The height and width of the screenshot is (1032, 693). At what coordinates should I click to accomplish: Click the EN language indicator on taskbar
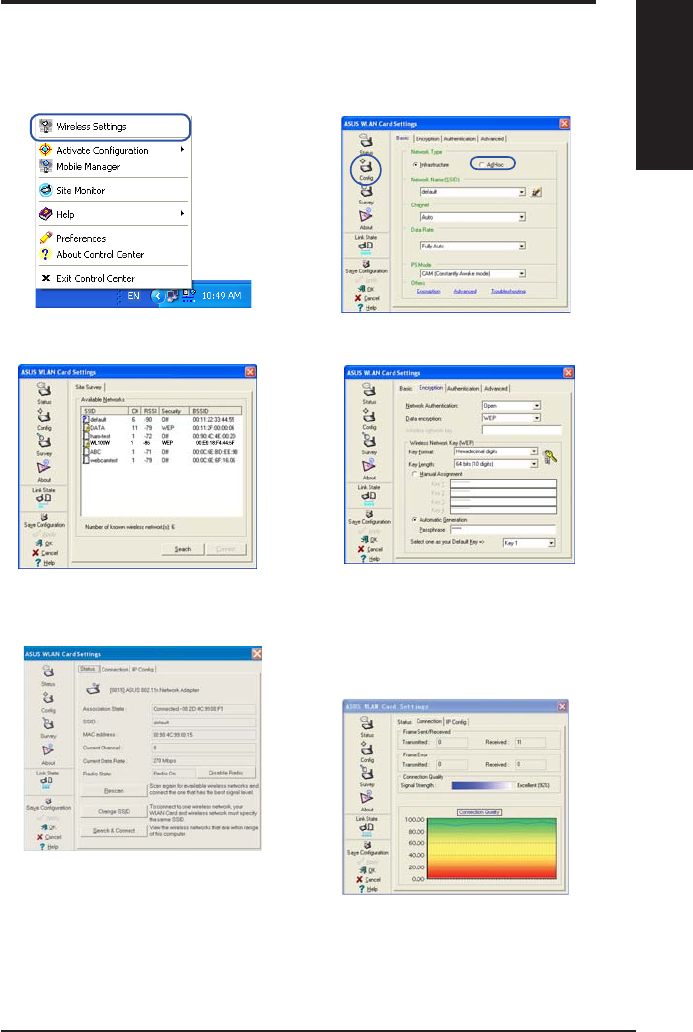click(134, 296)
